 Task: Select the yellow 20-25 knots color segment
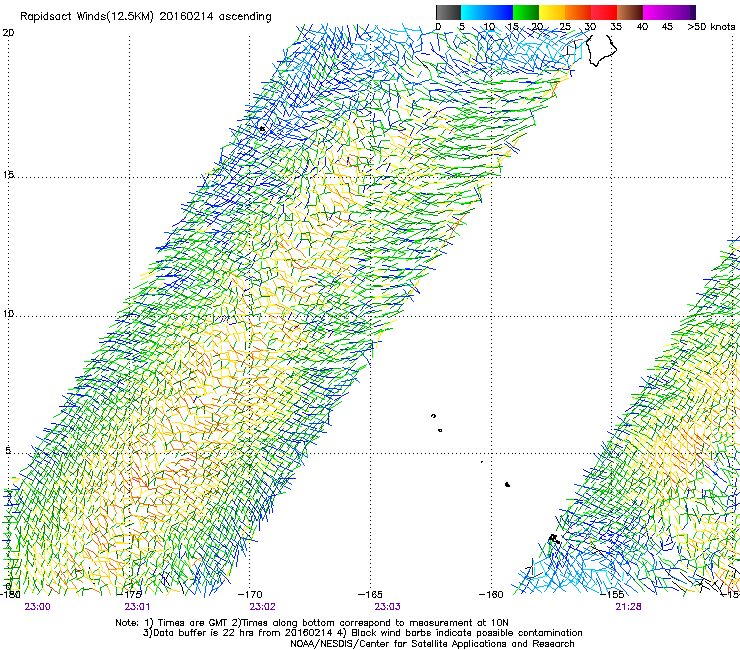point(552,12)
